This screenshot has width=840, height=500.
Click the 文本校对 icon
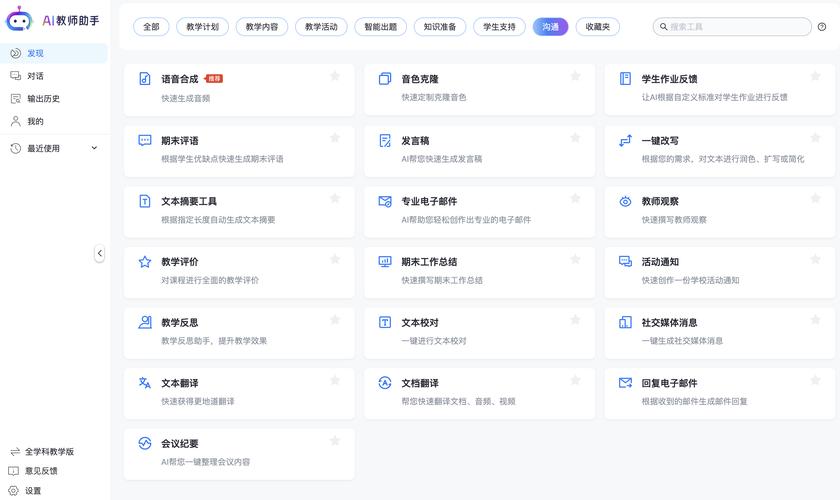click(x=385, y=322)
